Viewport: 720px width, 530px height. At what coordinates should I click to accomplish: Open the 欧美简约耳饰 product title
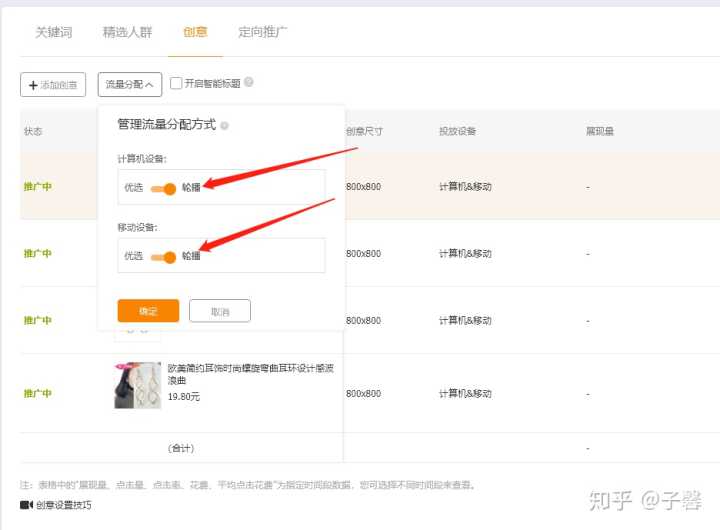250,374
